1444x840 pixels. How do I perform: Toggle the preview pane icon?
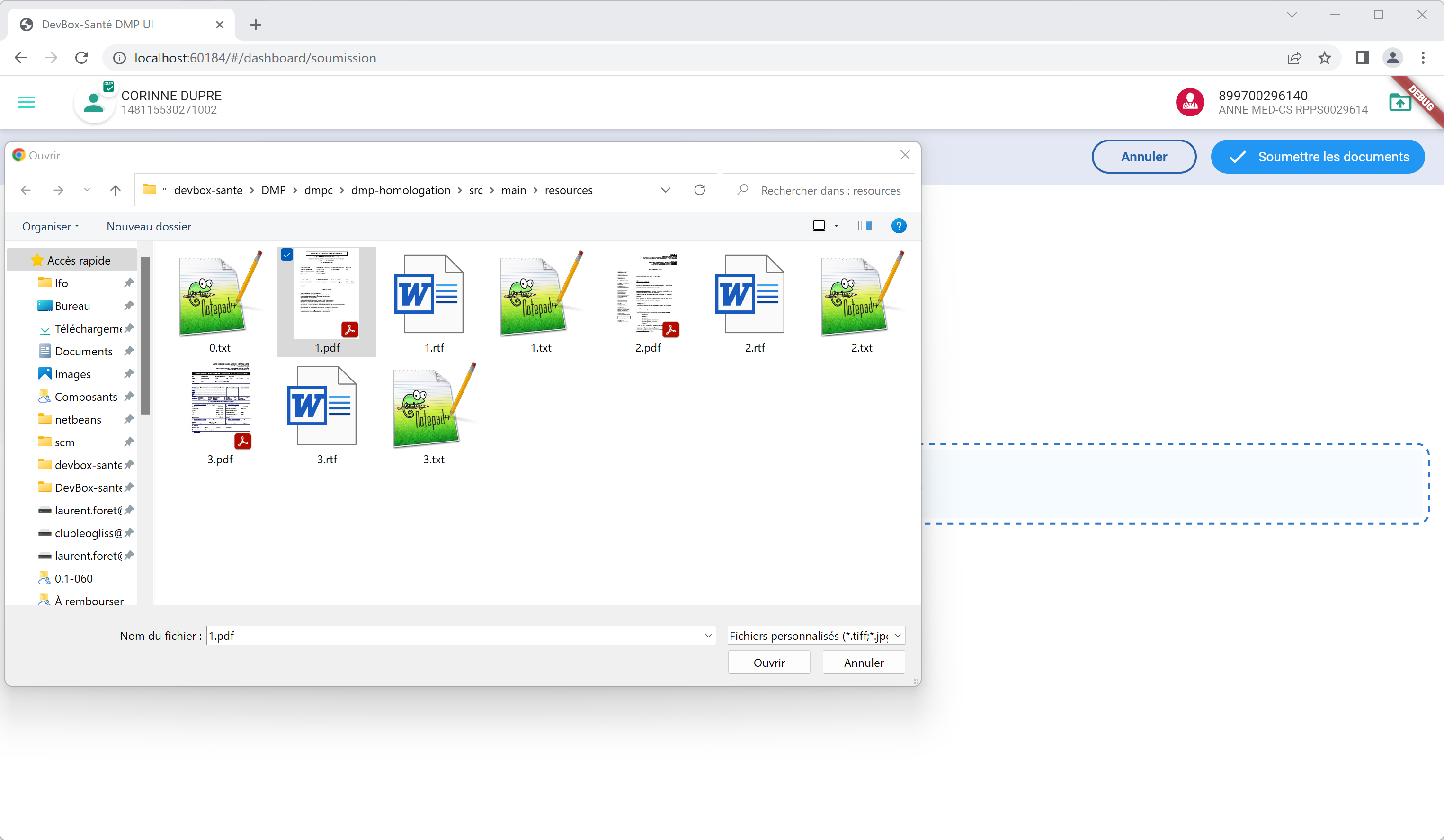coord(865,226)
